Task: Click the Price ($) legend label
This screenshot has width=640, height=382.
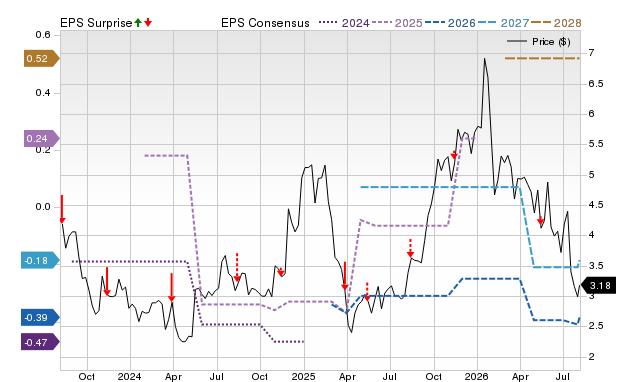Action: coord(551,42)
